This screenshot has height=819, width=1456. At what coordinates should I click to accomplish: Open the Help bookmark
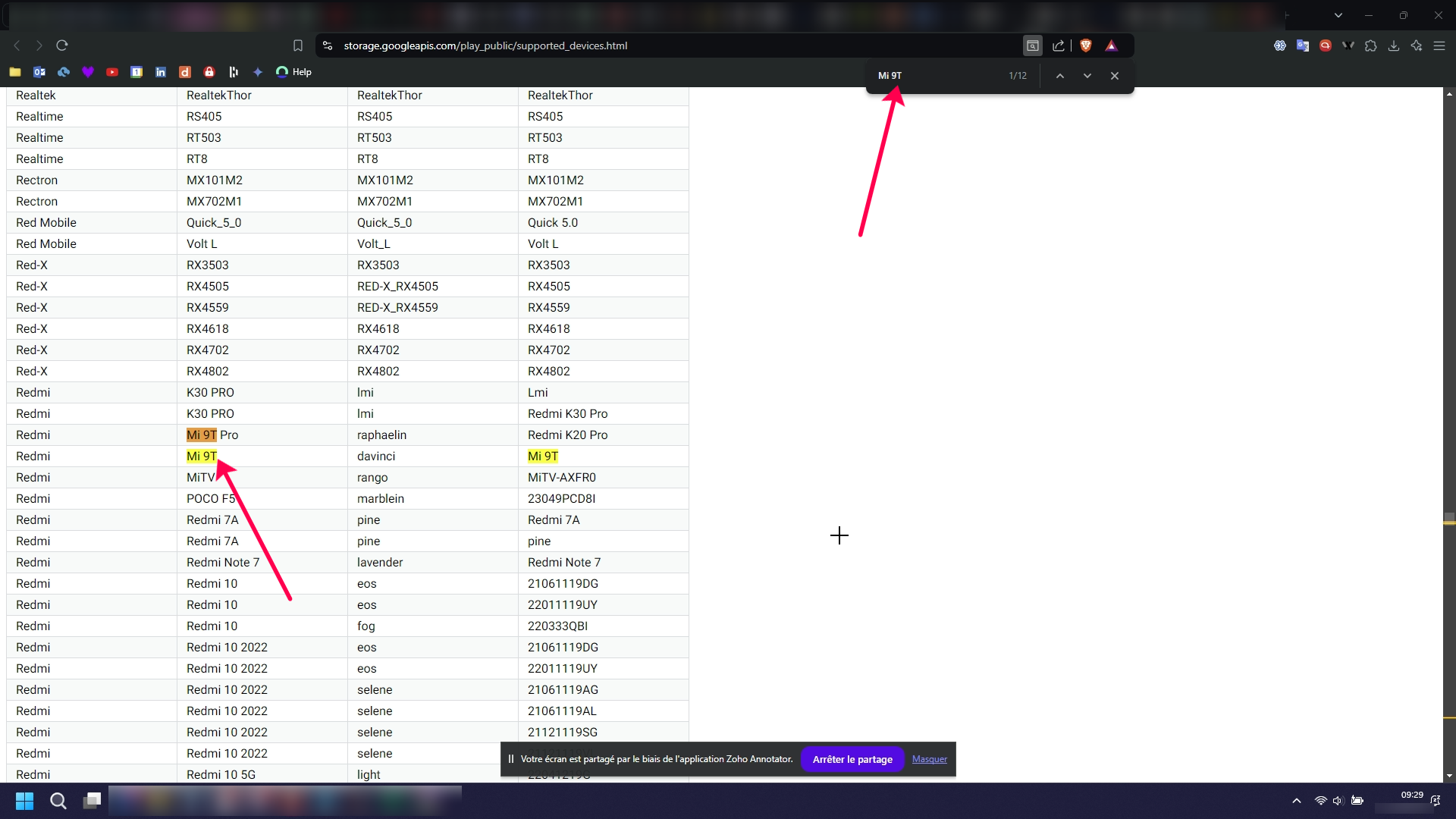294,72
